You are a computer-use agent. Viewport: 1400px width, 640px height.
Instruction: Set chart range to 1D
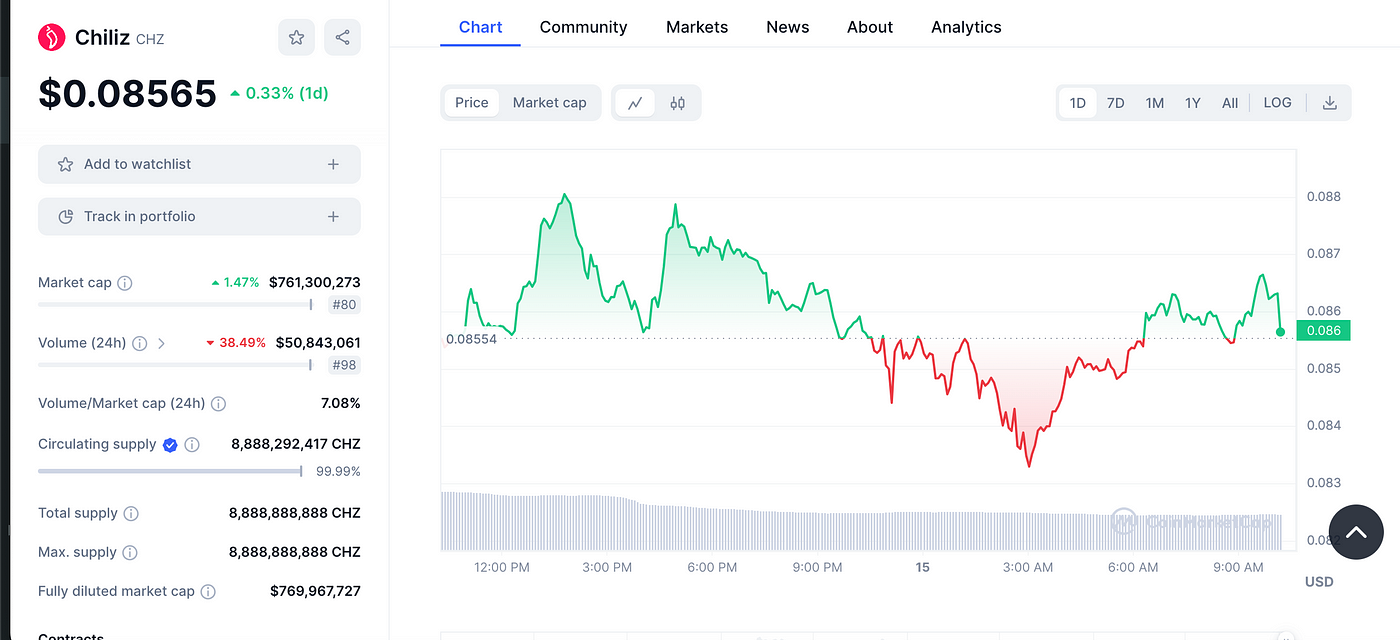coord(1078,103)
